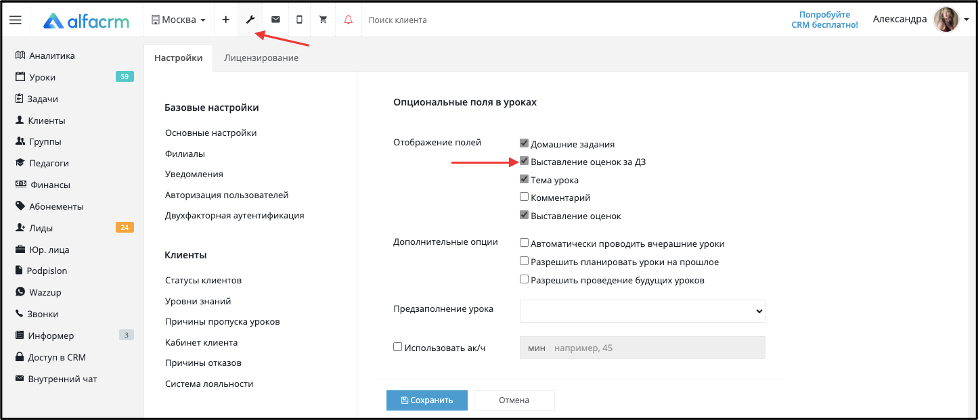Click the Сохранить button
This screenshot has height=420, width=979.
tap(427, 400)
